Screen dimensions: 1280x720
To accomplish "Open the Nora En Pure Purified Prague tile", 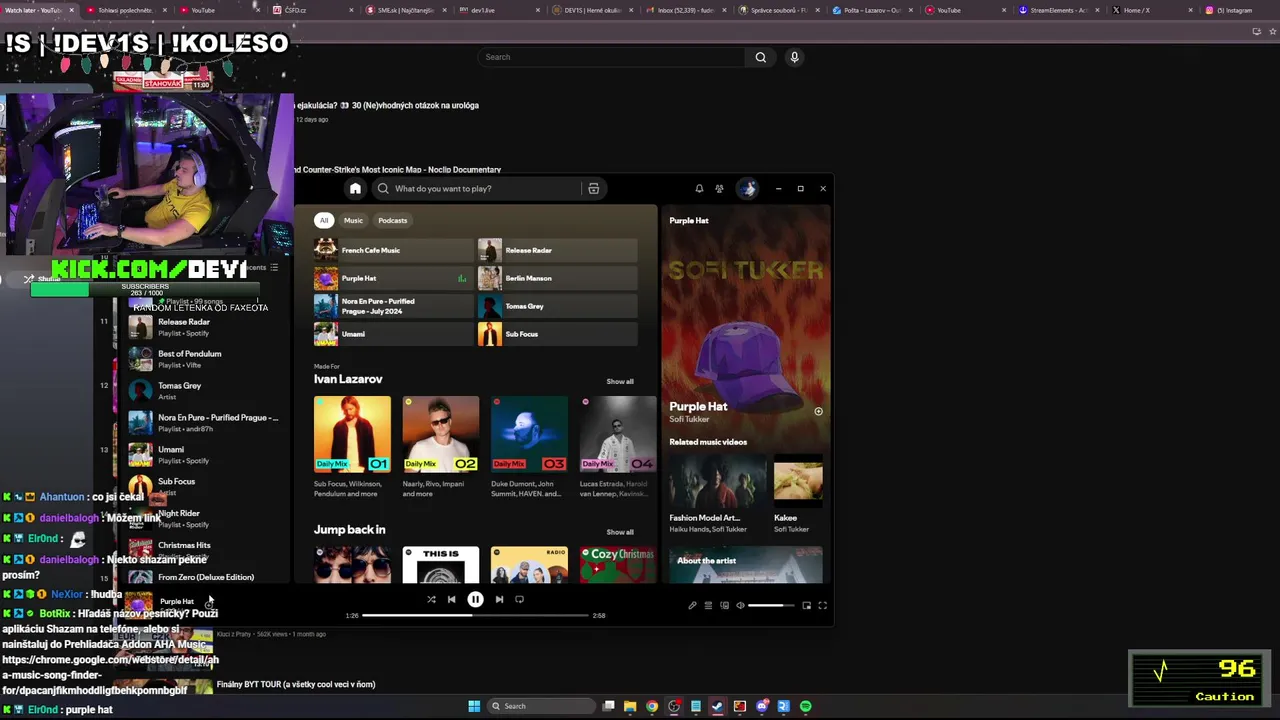I will point(393,306).
